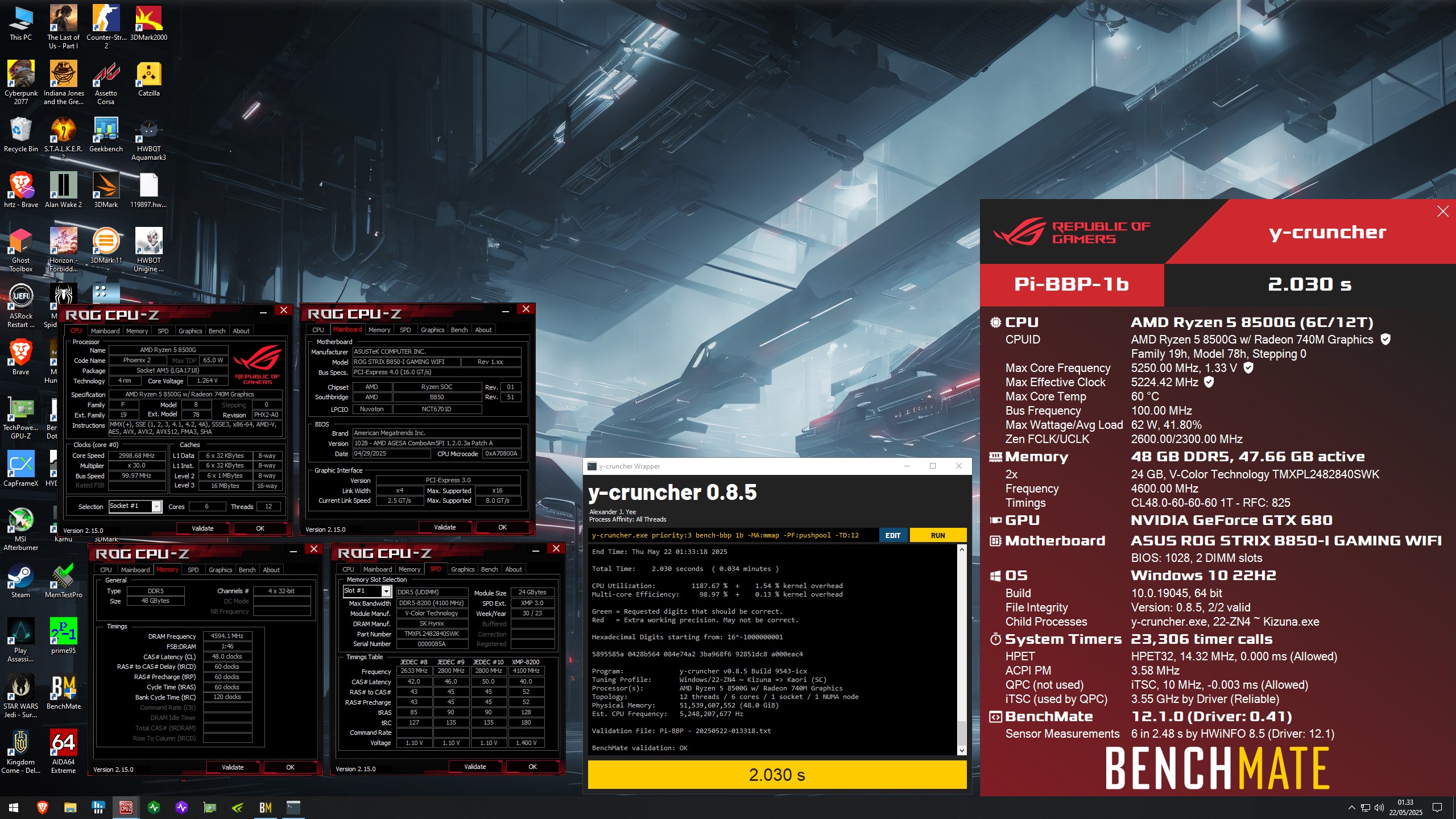This screenshot has width=1456, height=819.
Task: Show hidden system tray icons
Action: (1352, 808)
